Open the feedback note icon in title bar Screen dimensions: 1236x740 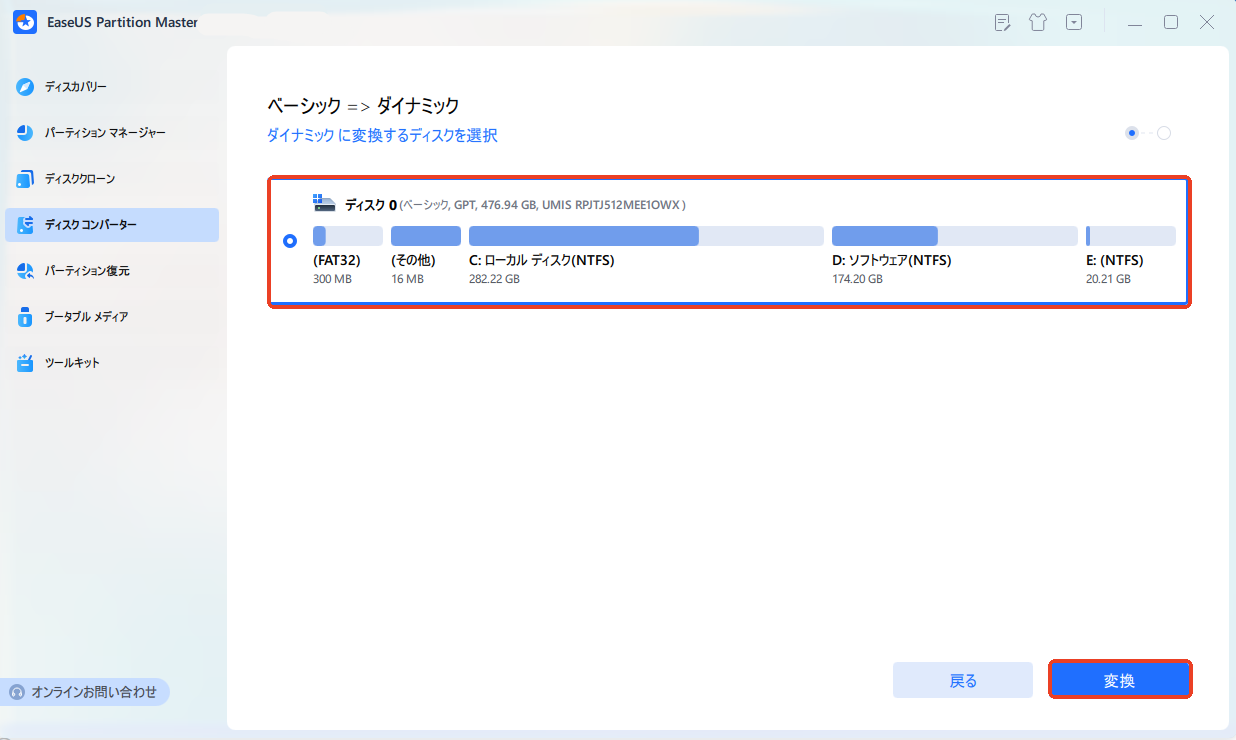click(1003, 22)
